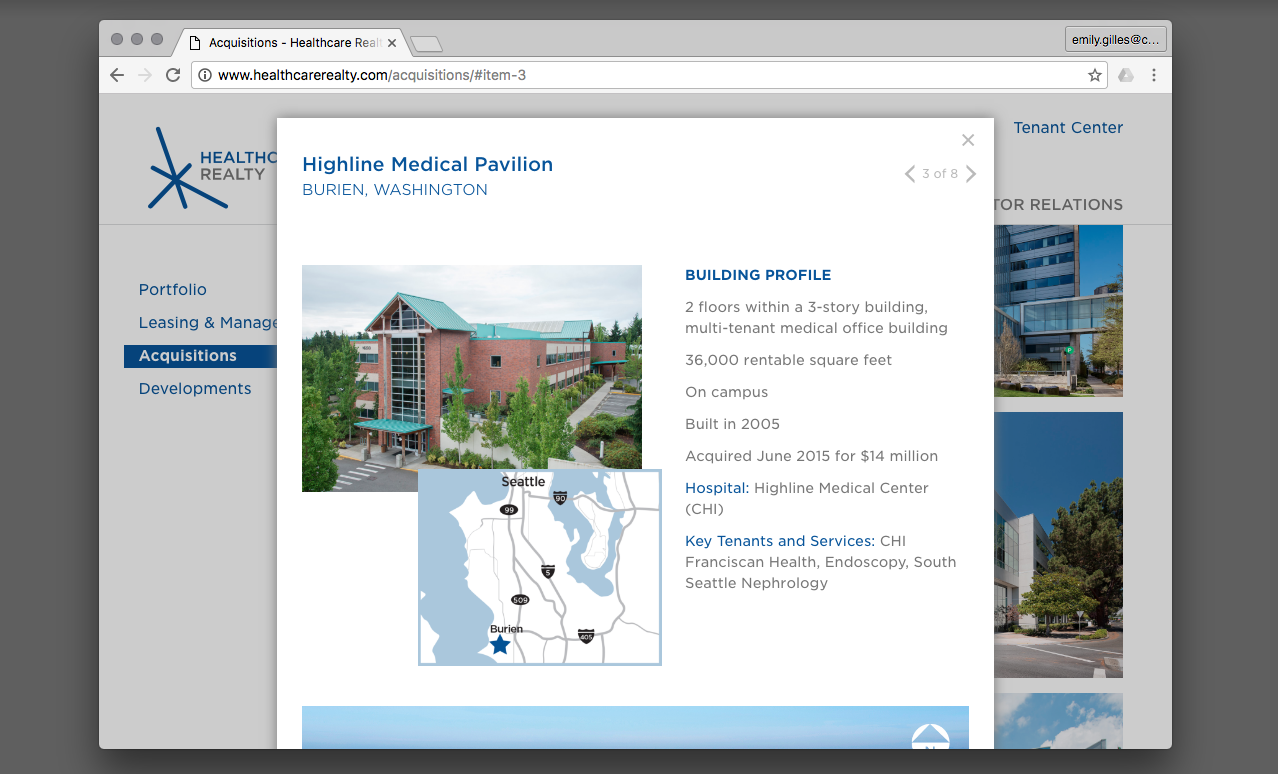This screenshot has width=1278, height=774.
Task: Open the Chrome three-dot menu
Action: pos(1154,75)
